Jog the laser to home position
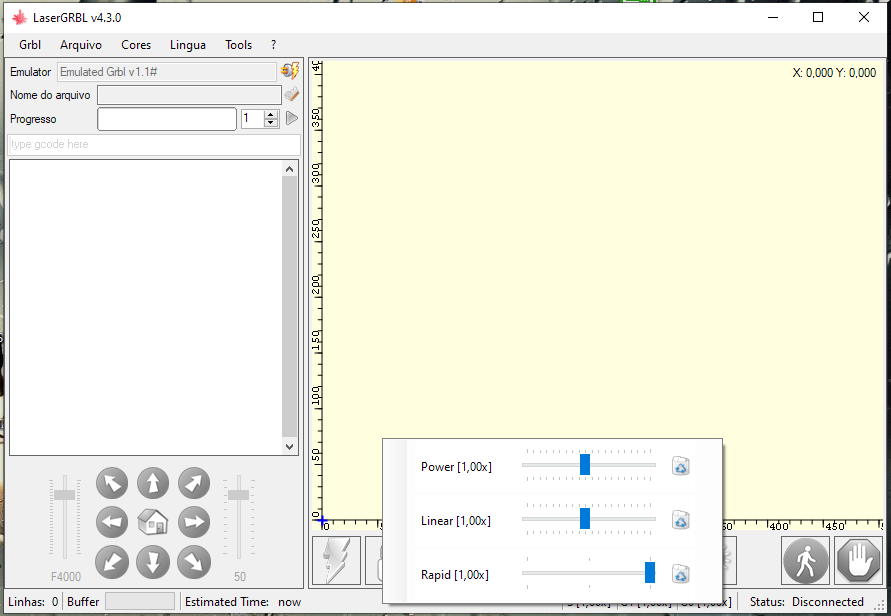The height and width of the screenshot is (616, 891). (x=152, y=522)
